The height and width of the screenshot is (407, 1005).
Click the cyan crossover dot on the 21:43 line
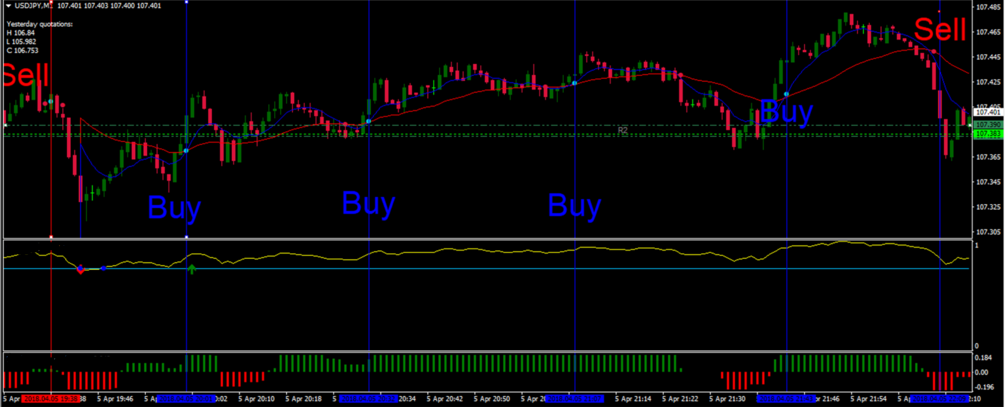(786, 94)
